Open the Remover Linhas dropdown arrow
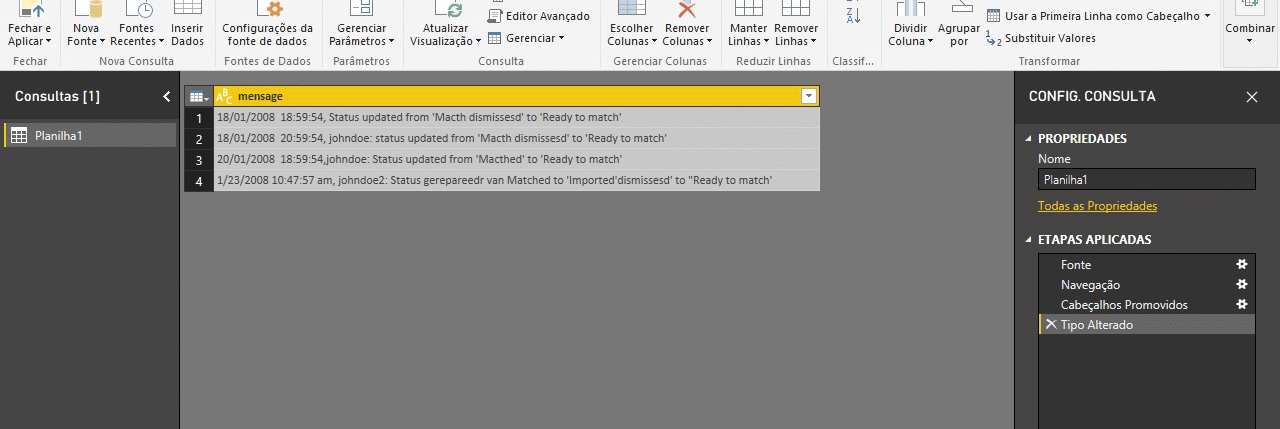The height and width of the screenshot is (429, 1280). point(813,42)
